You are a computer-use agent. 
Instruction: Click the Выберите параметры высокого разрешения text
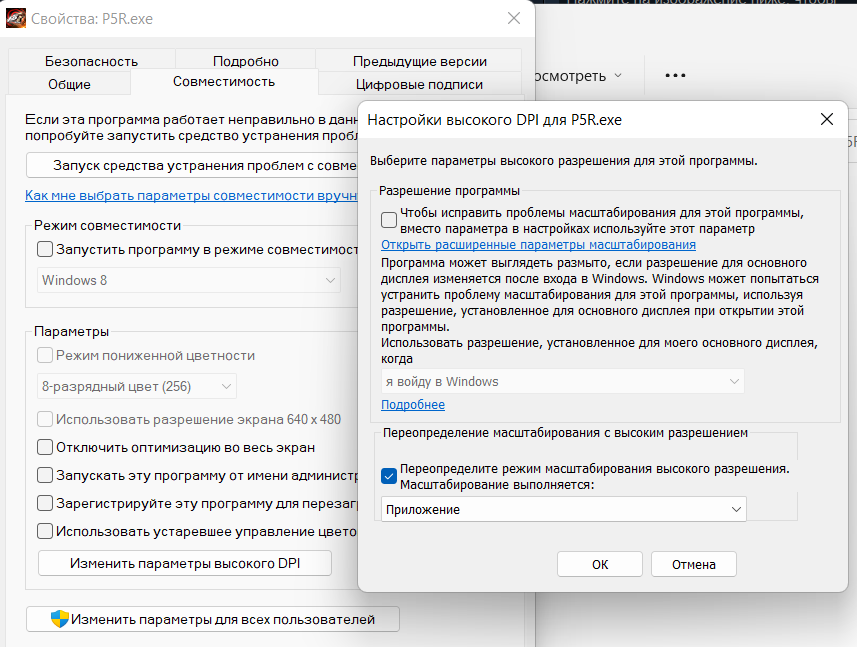(x=563, y=161)
